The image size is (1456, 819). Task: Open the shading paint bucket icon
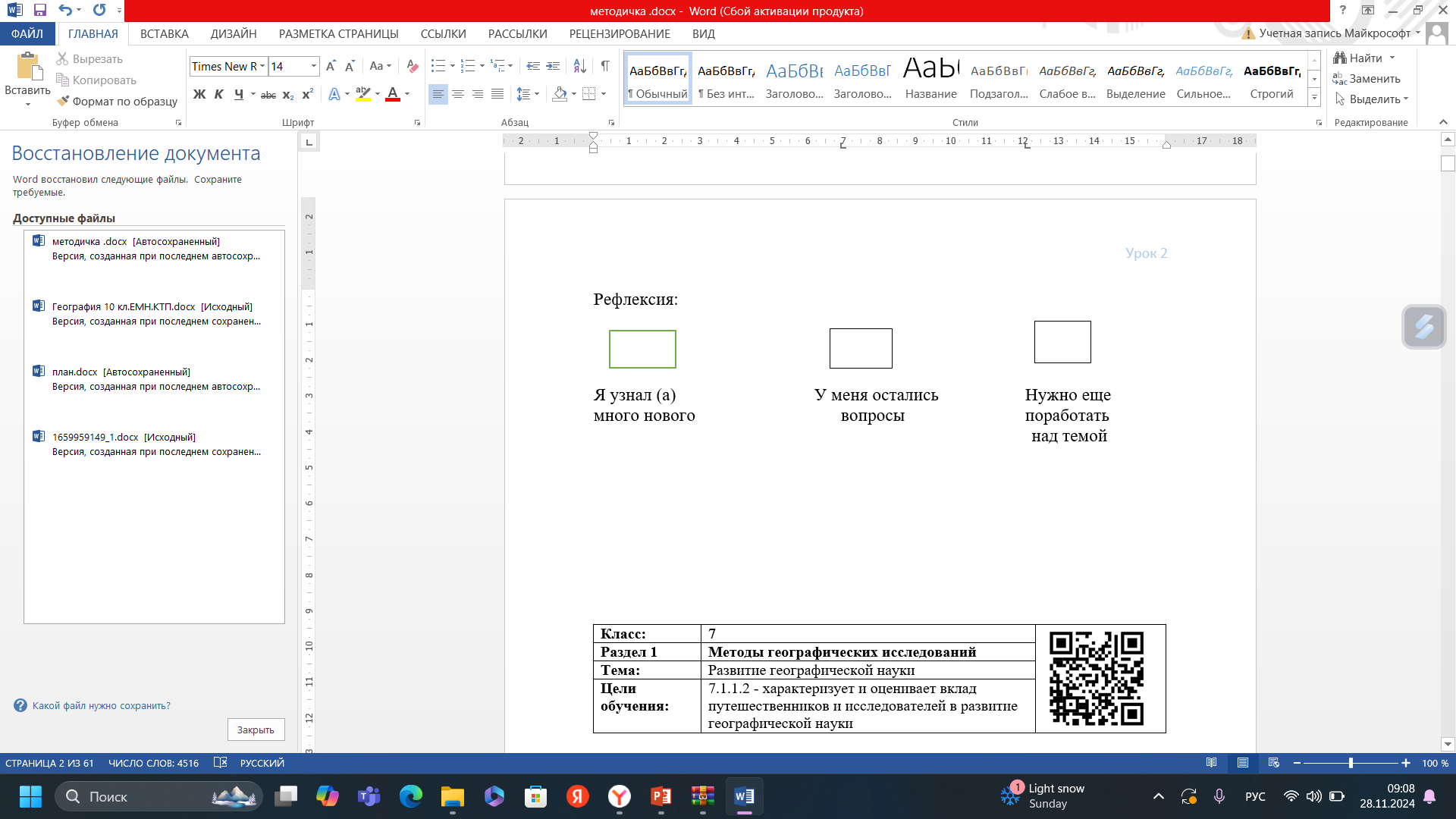[560, 94]
